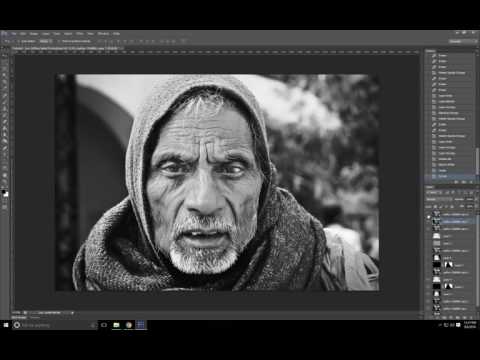Open the layer blend mode dropdown
480x360 pixels.
click(x=439, y=199)
